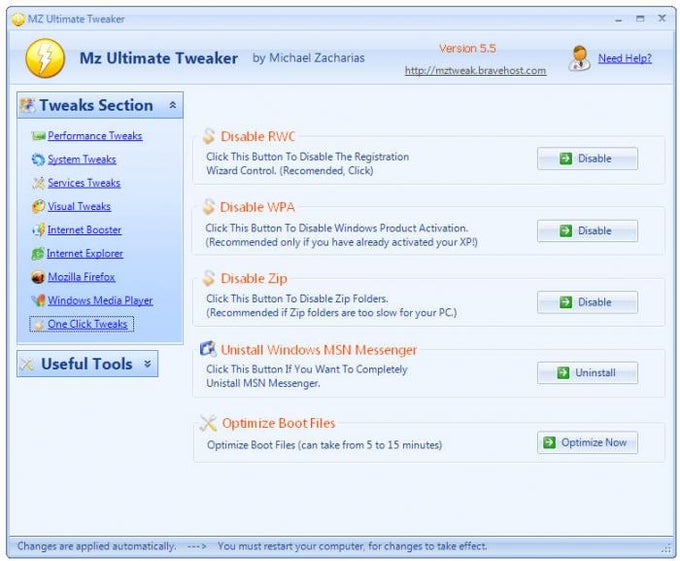This screenshot has height=561, width=680.
Task: Close the MZ Ultimate Tweaker window
Action: 662,18
